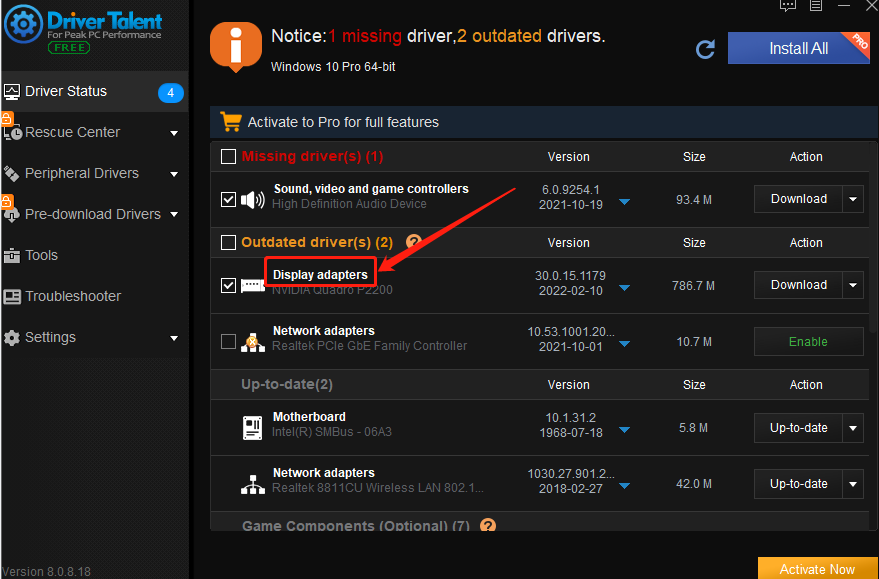Click Activate to Pro for full features
The height and width of the screenshot is (579, 879).
point(343,122)
